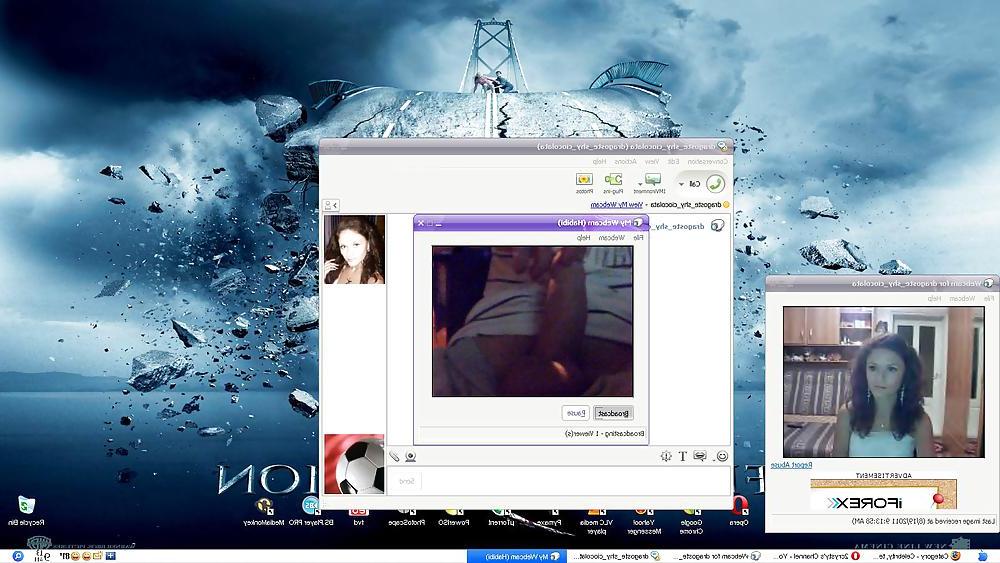Open the Actions menu in chat window

pos(625,162)
